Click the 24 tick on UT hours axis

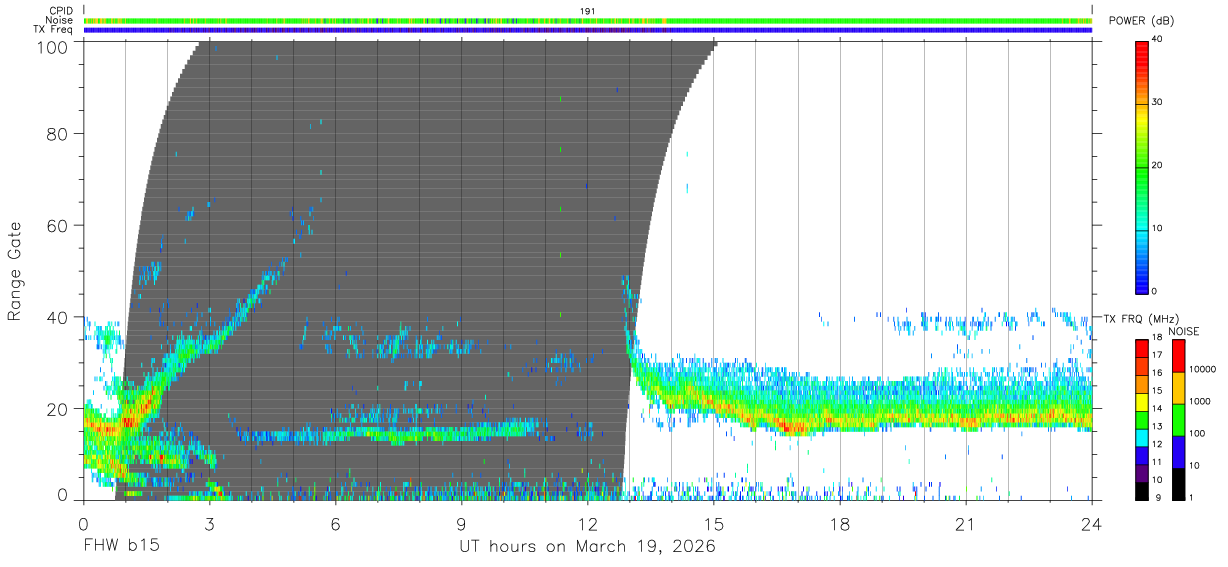click(x=1092, y=524)
